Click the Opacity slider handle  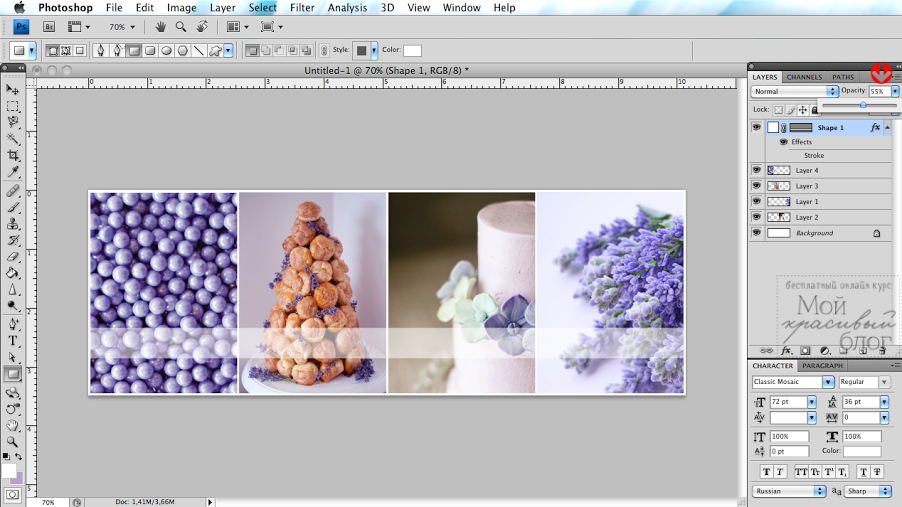pos(863,105)
